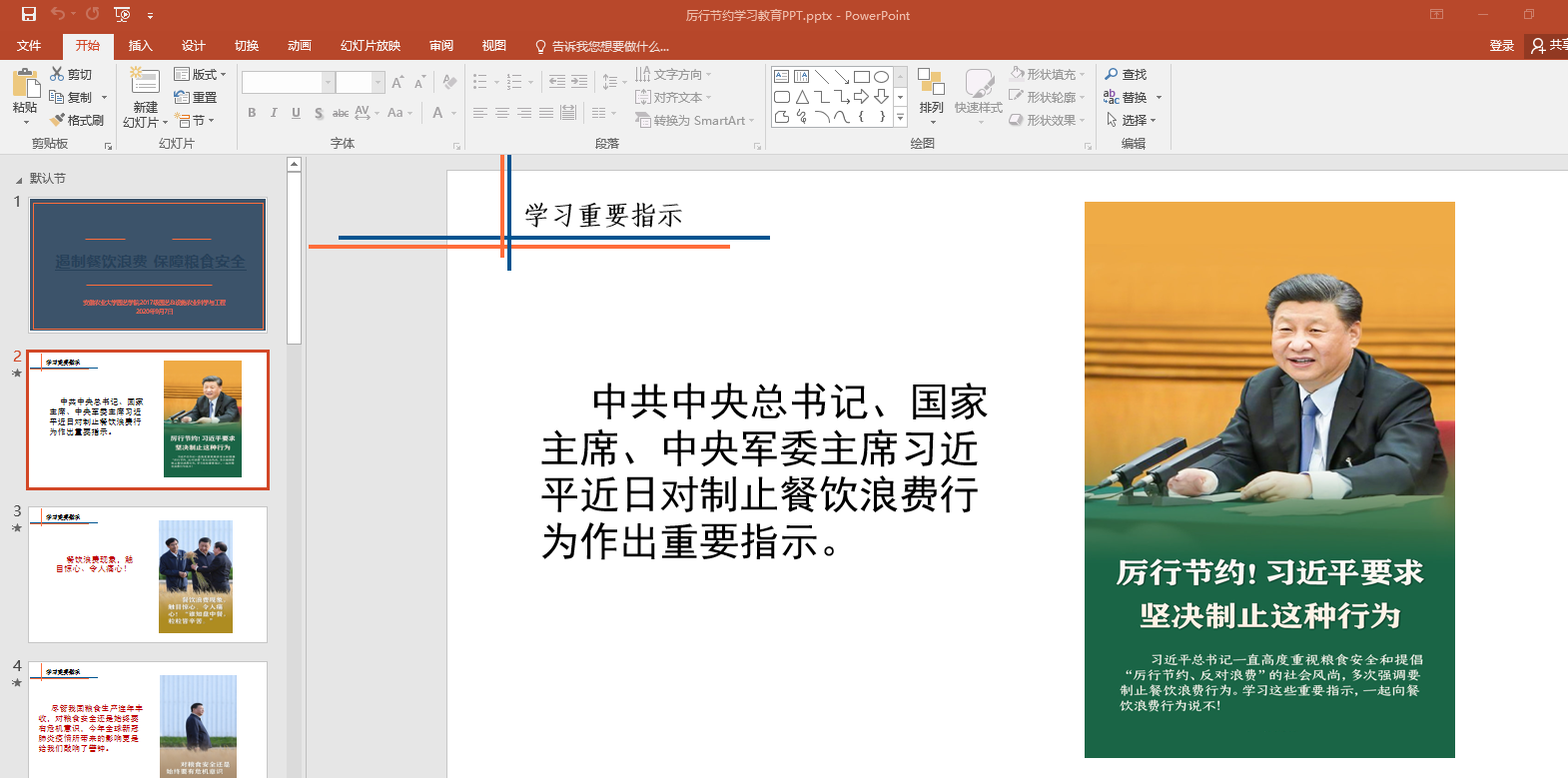Select slide 3 thumbnail in the panel
The width and height of the screenshot is (1568, 778).
[x=148, y=574]
